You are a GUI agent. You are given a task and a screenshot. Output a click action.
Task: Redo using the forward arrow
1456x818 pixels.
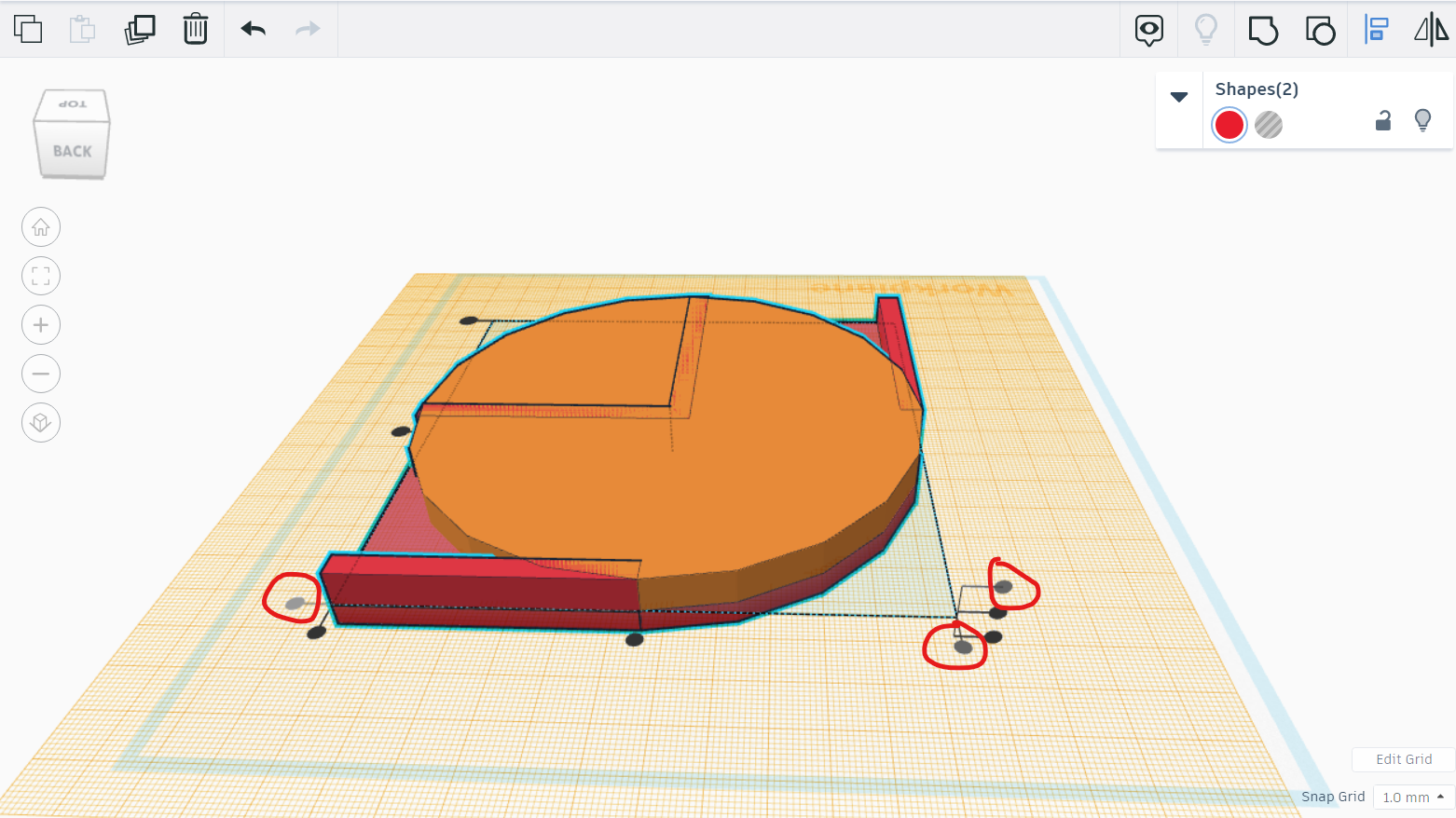(308, 29)
